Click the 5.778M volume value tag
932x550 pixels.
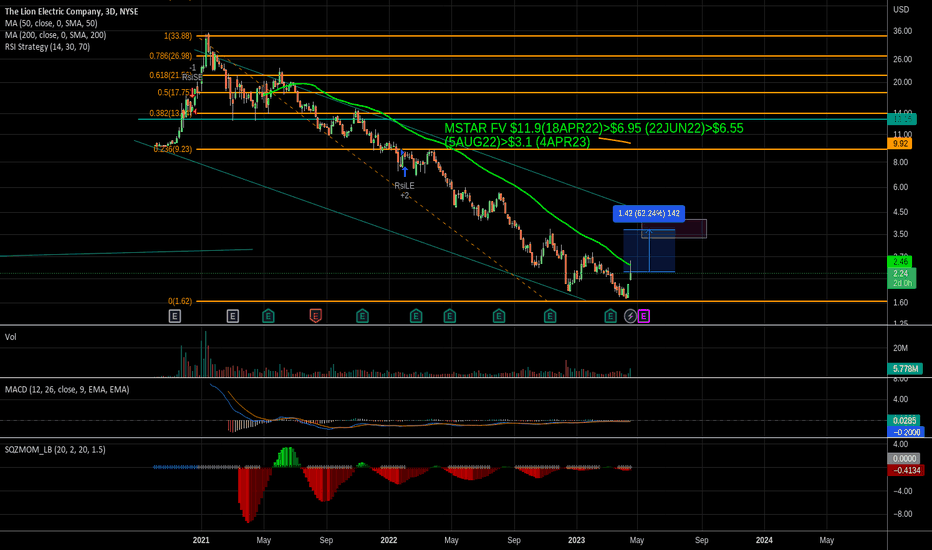905,369
